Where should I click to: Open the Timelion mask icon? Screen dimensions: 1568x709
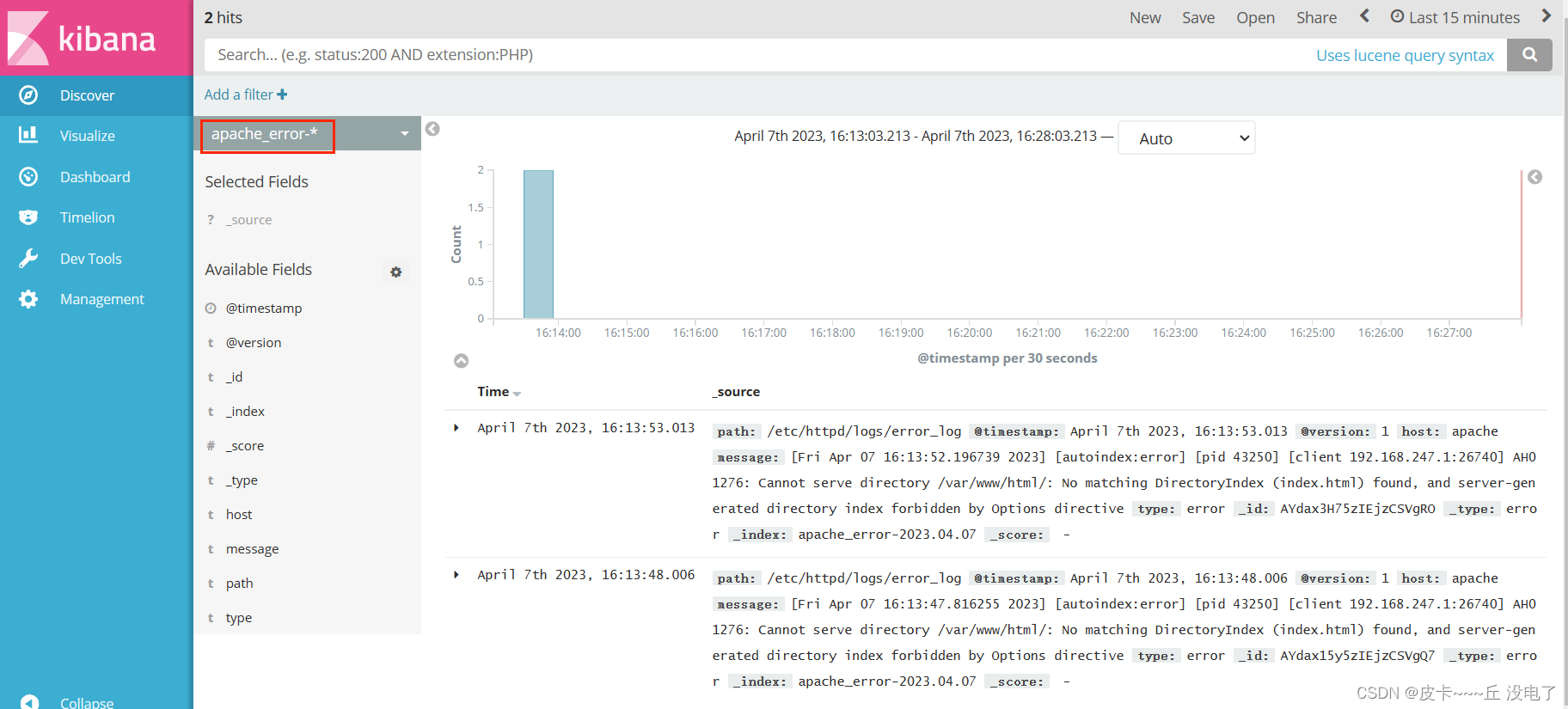28,217
